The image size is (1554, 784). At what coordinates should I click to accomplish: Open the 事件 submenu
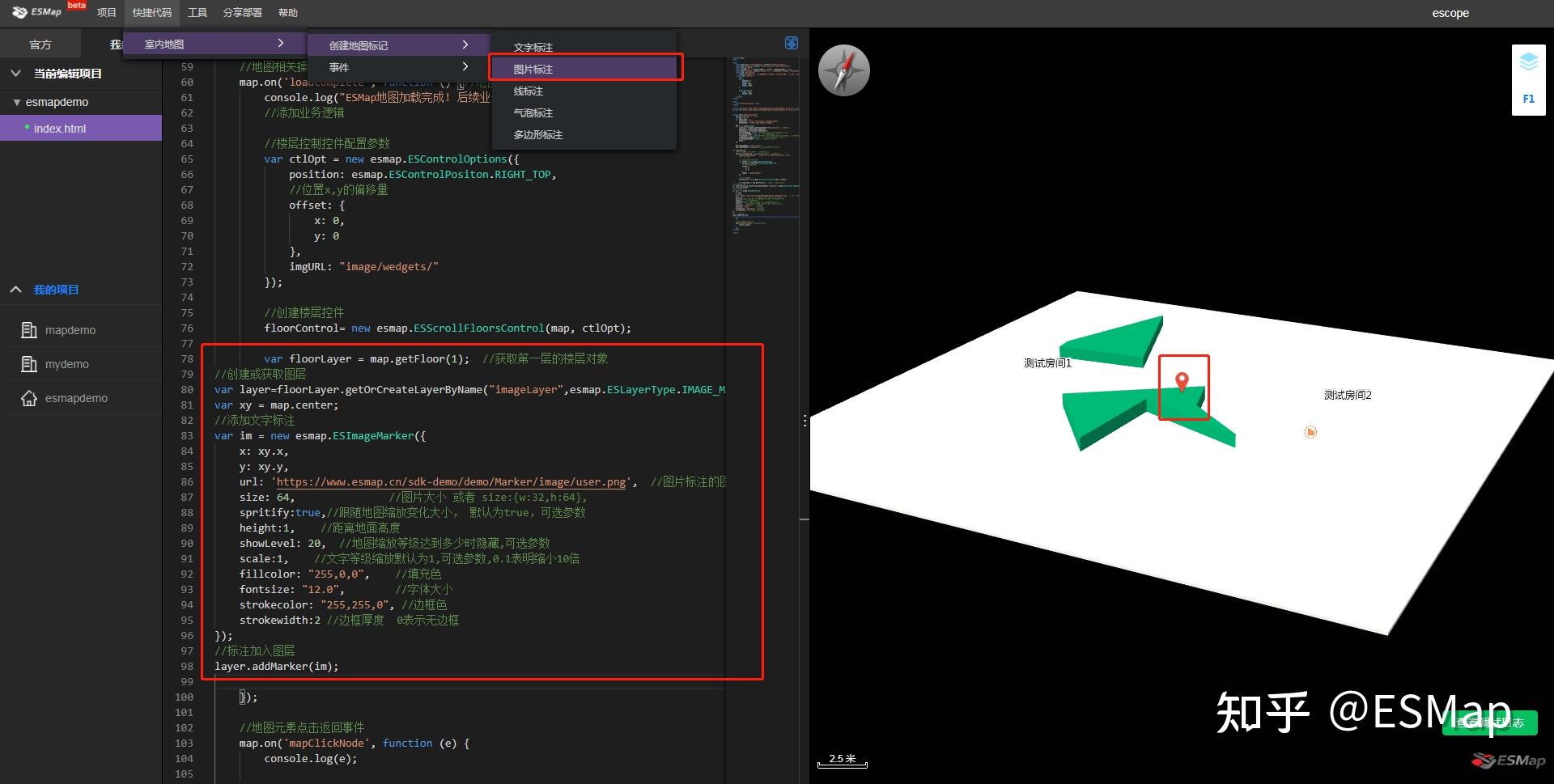398,67
